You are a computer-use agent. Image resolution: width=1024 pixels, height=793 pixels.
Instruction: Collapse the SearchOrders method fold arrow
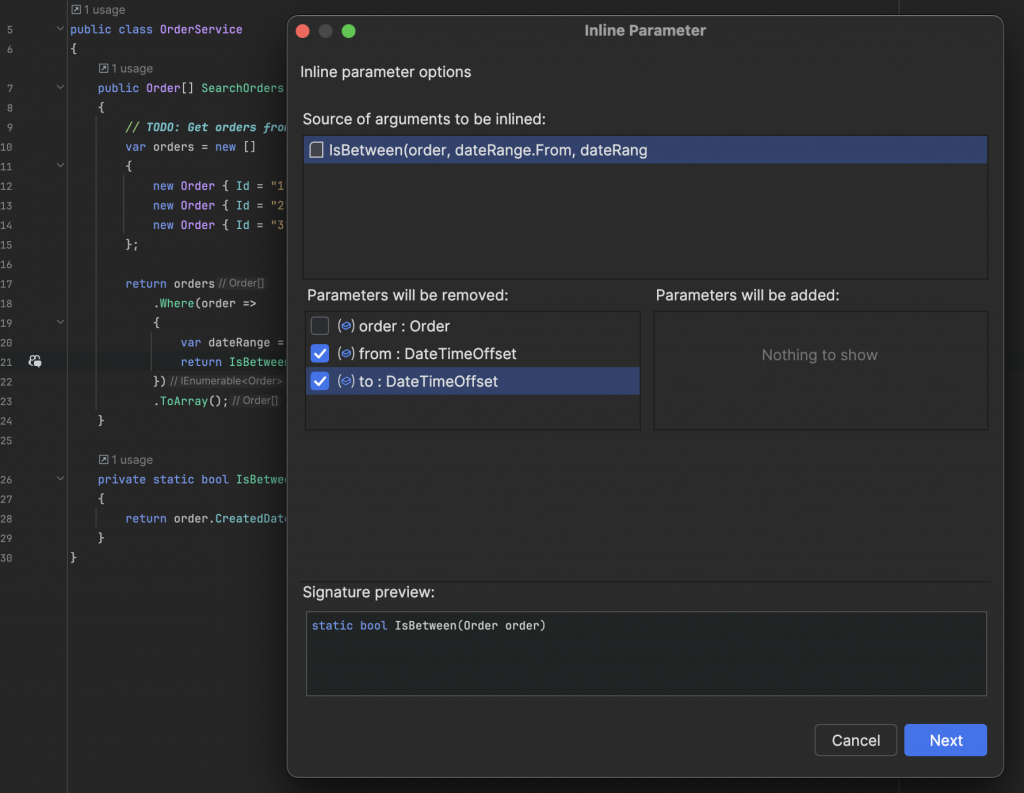click(60, 88)
